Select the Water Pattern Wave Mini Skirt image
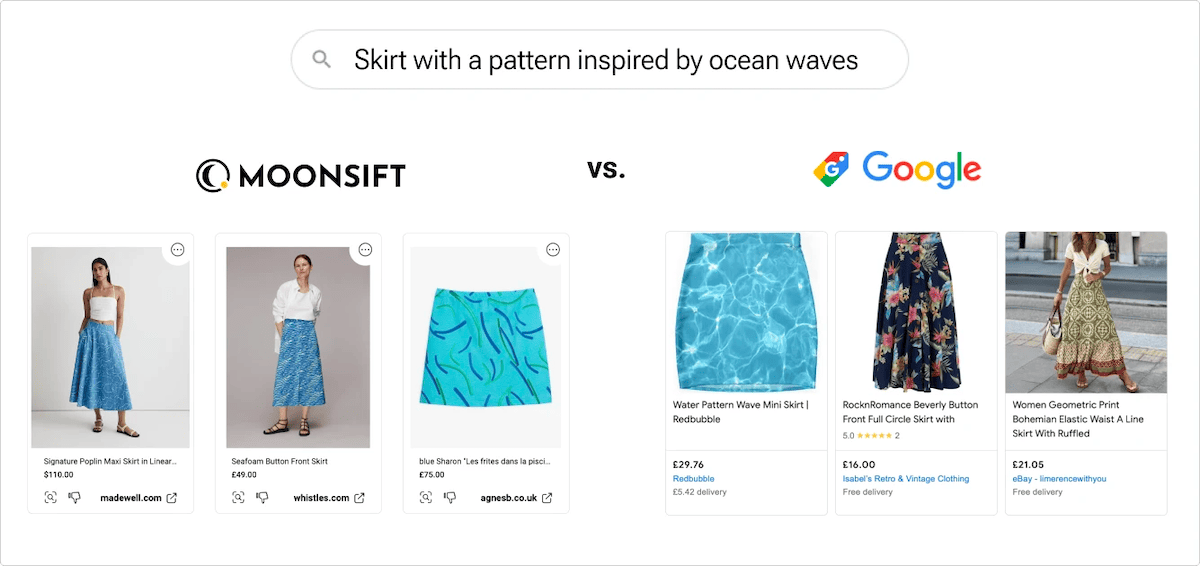The width and height of the screenshot is (1200, 566). click(x=746, y=311)
